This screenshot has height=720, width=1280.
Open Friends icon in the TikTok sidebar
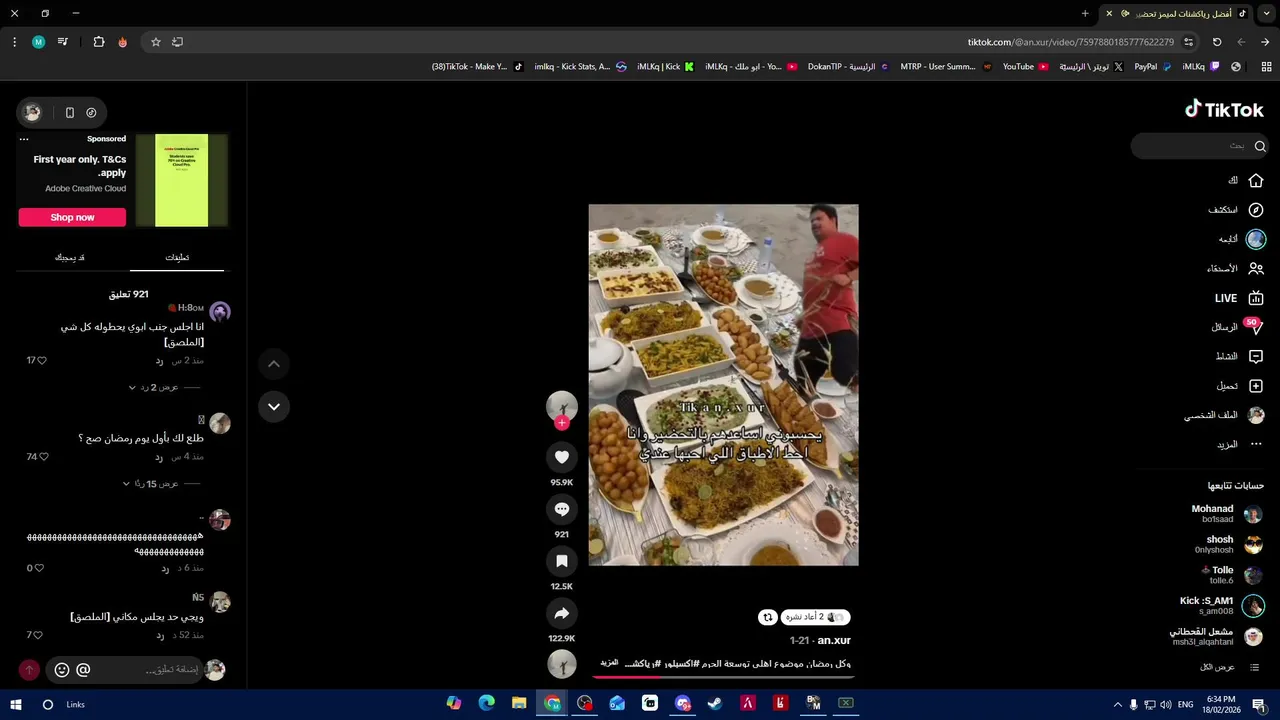click(1256, 268)
